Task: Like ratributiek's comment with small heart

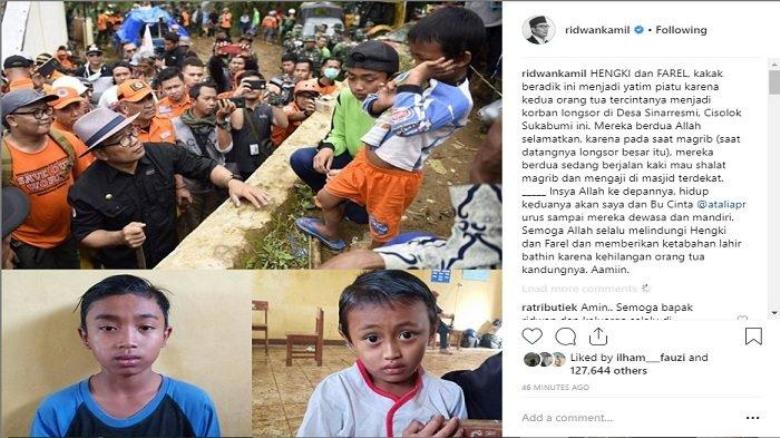Action: [742, 318]
